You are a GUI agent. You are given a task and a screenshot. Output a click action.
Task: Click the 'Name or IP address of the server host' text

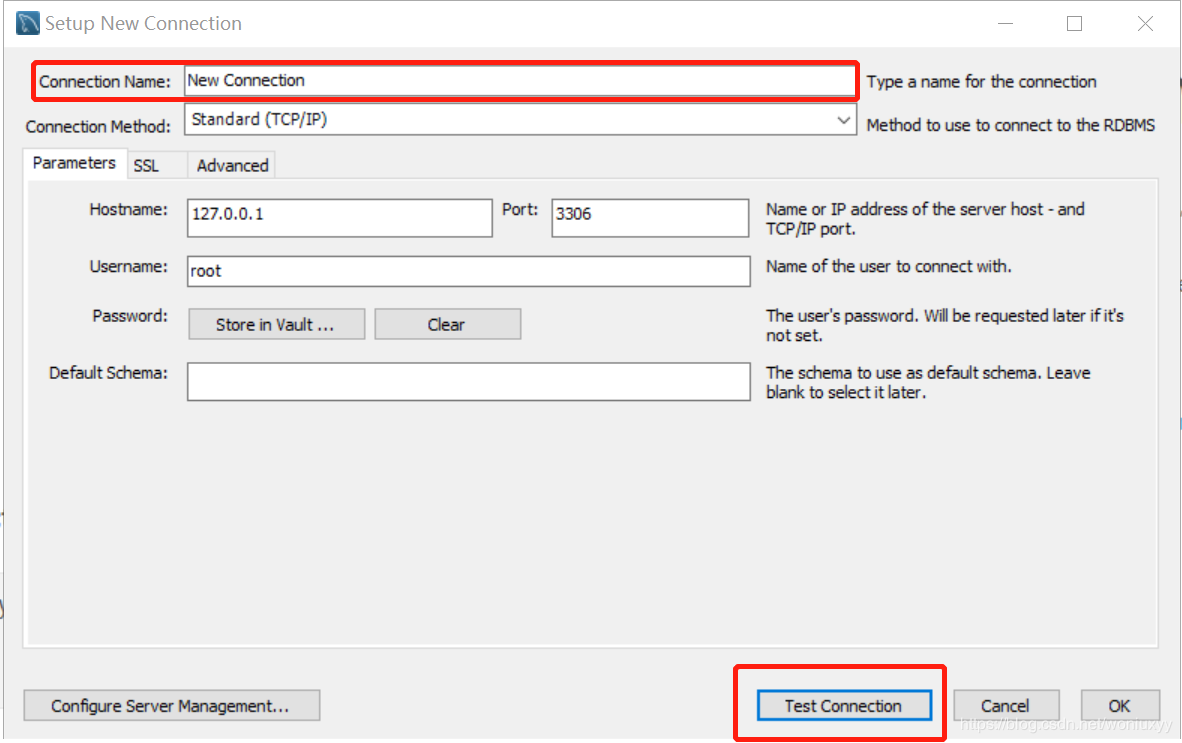pos(925,219)
